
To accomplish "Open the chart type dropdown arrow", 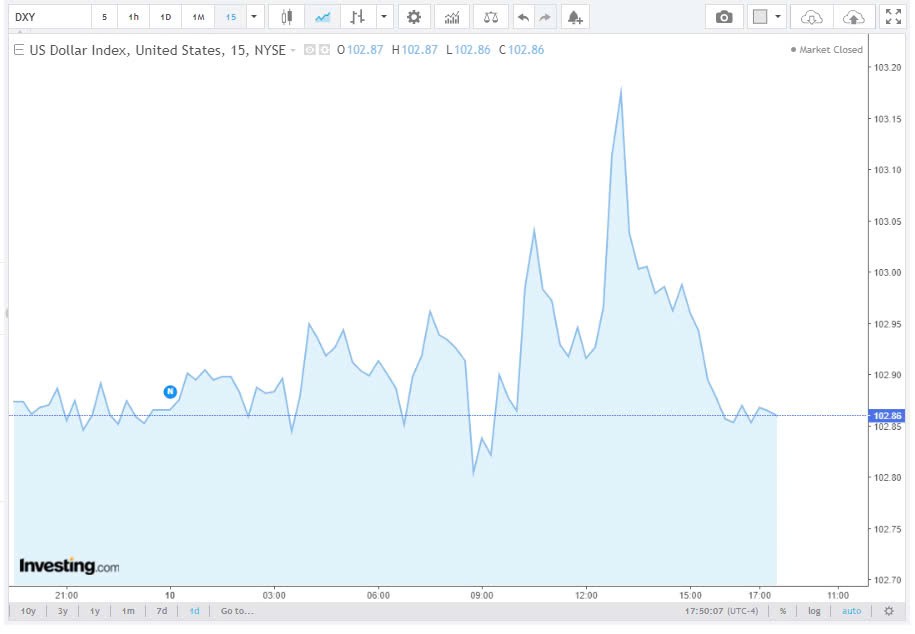I will [x=383, y=16].
